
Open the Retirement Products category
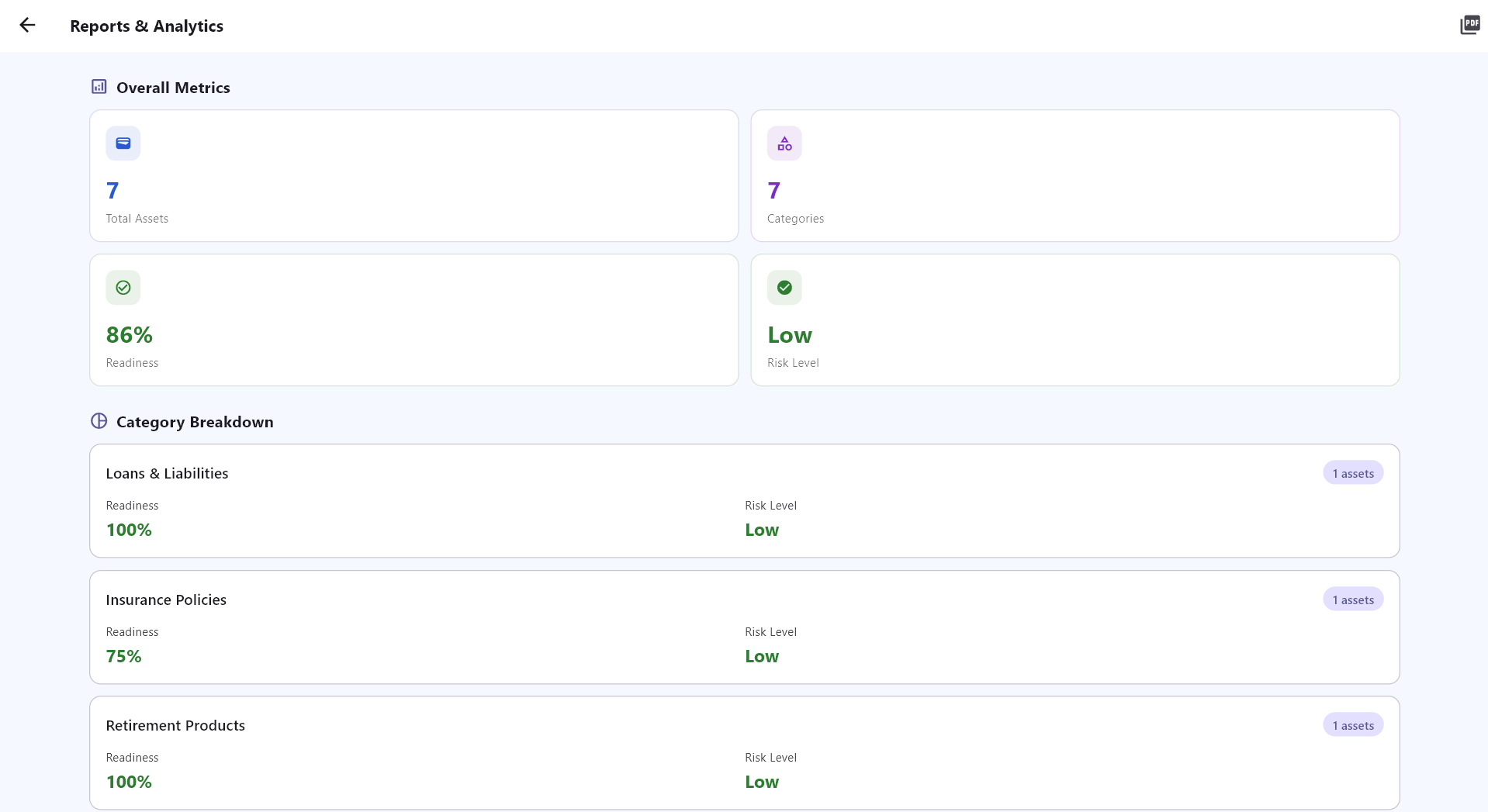tap(744, 753)
